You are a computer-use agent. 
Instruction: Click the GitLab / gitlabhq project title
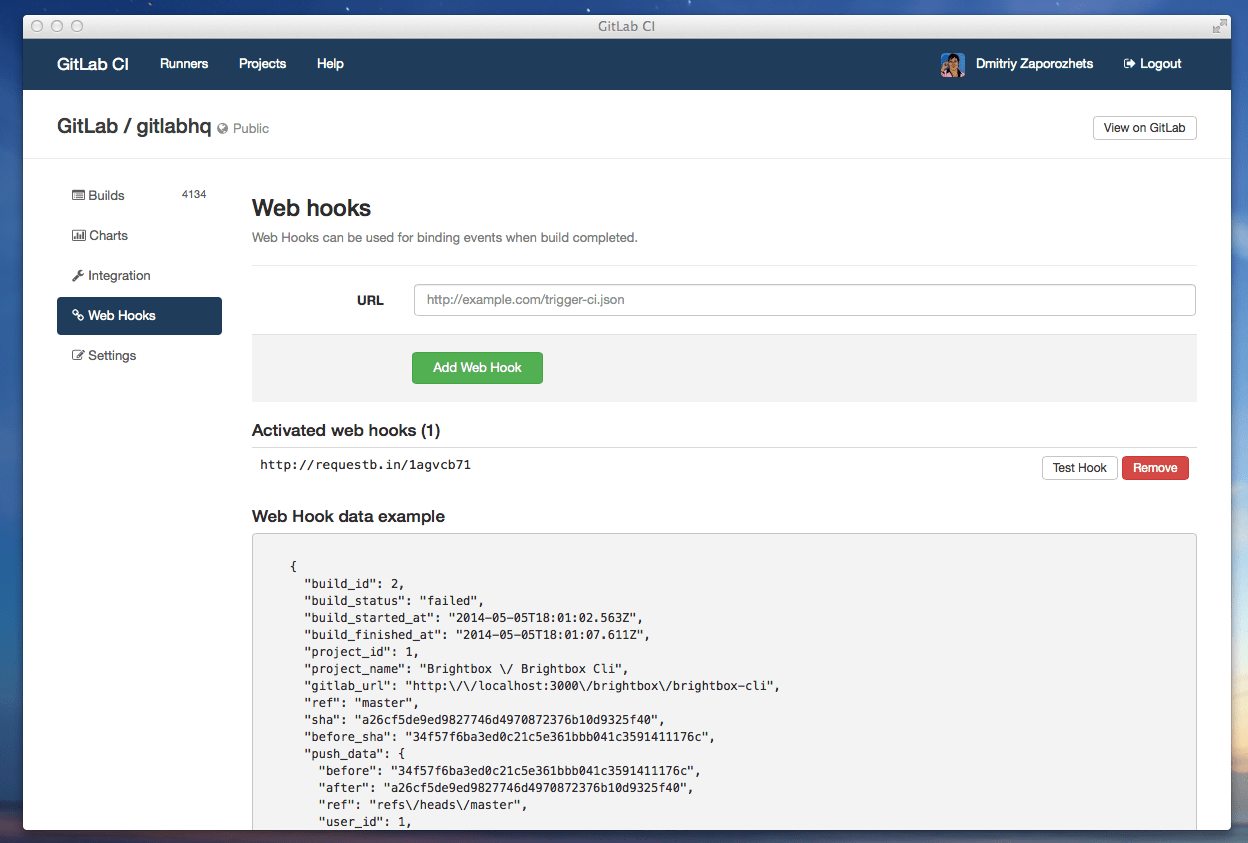coord(134,127)
